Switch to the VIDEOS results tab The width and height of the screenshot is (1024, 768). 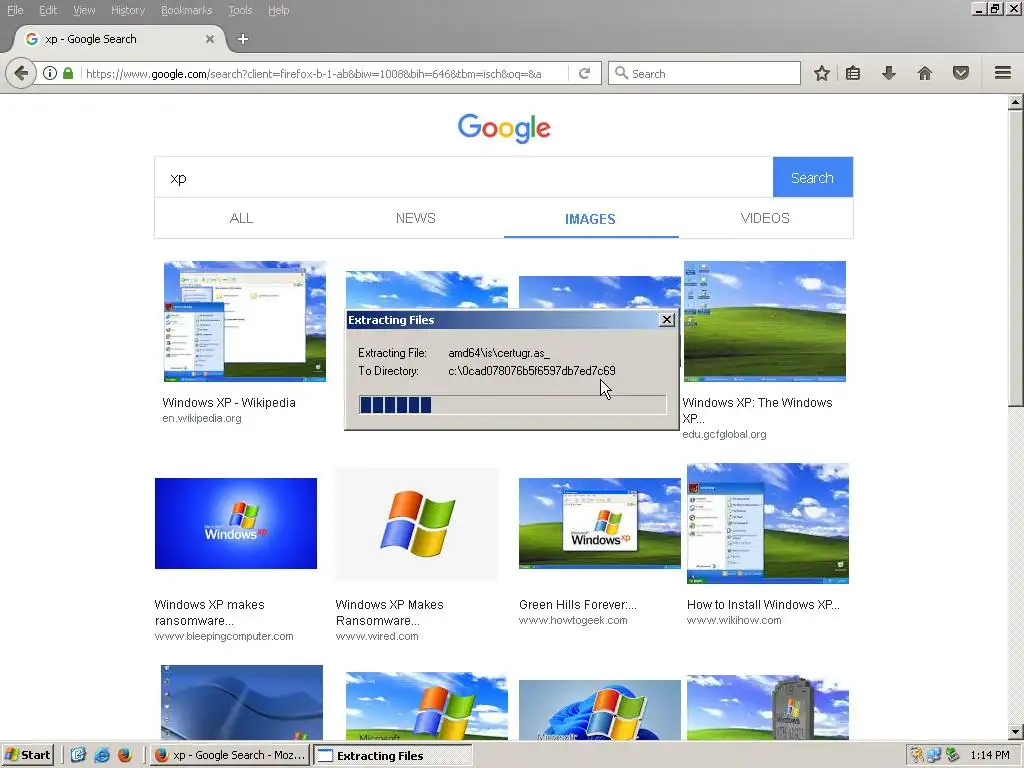click(765, 218)
